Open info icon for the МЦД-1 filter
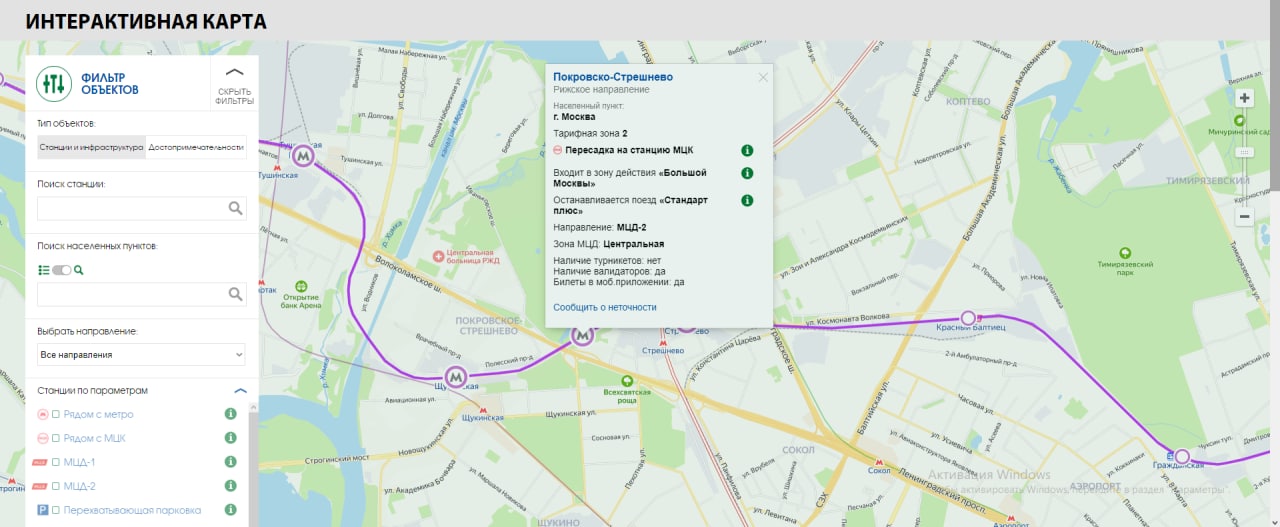 click(230, 462)
